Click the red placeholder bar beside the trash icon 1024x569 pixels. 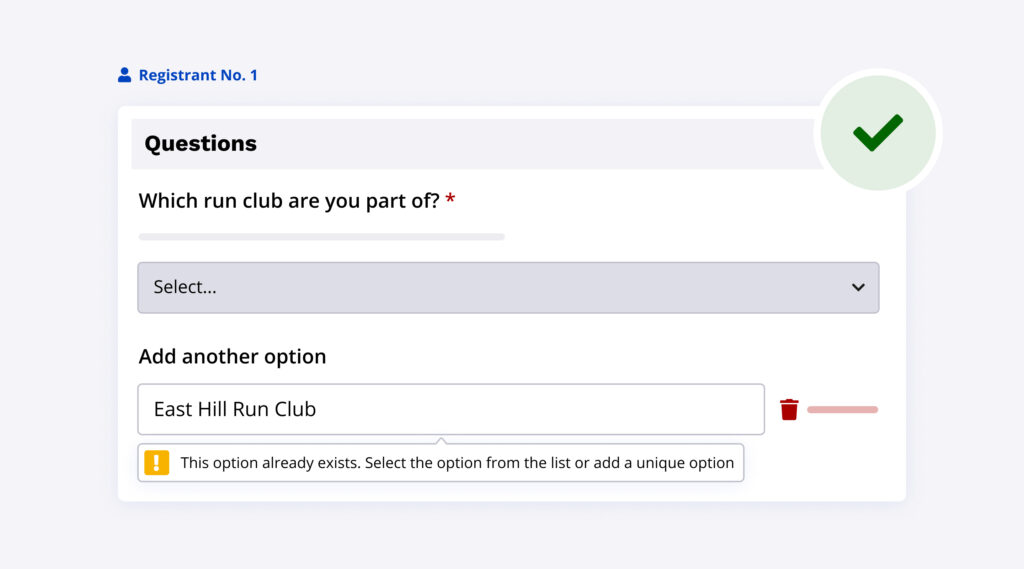842,409
